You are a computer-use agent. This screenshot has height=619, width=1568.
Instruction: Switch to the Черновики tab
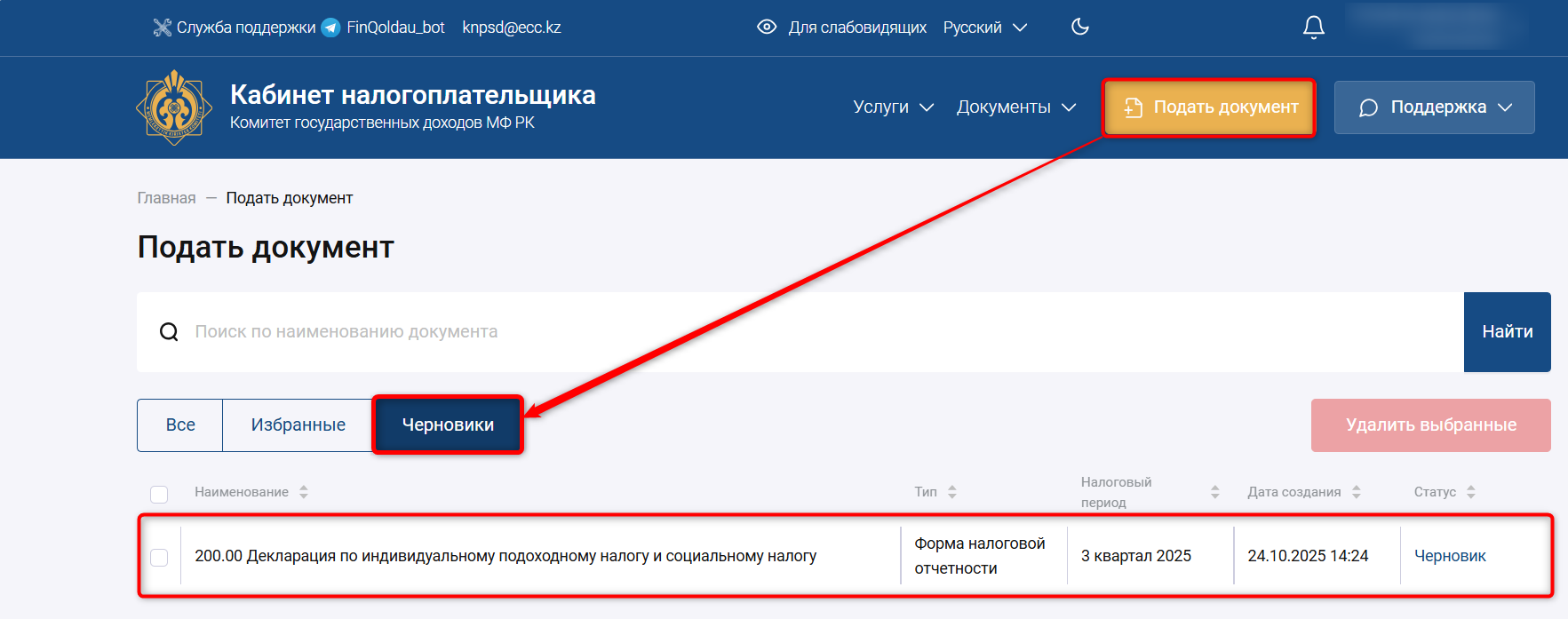click(x=448, y=425)
